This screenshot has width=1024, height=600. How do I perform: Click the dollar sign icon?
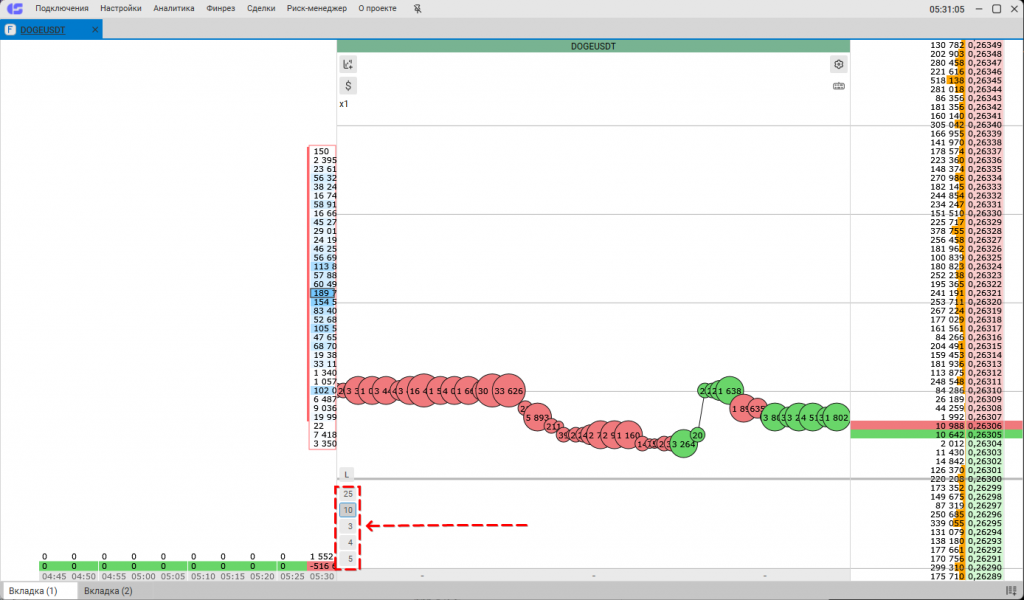[x=348, y=86]
